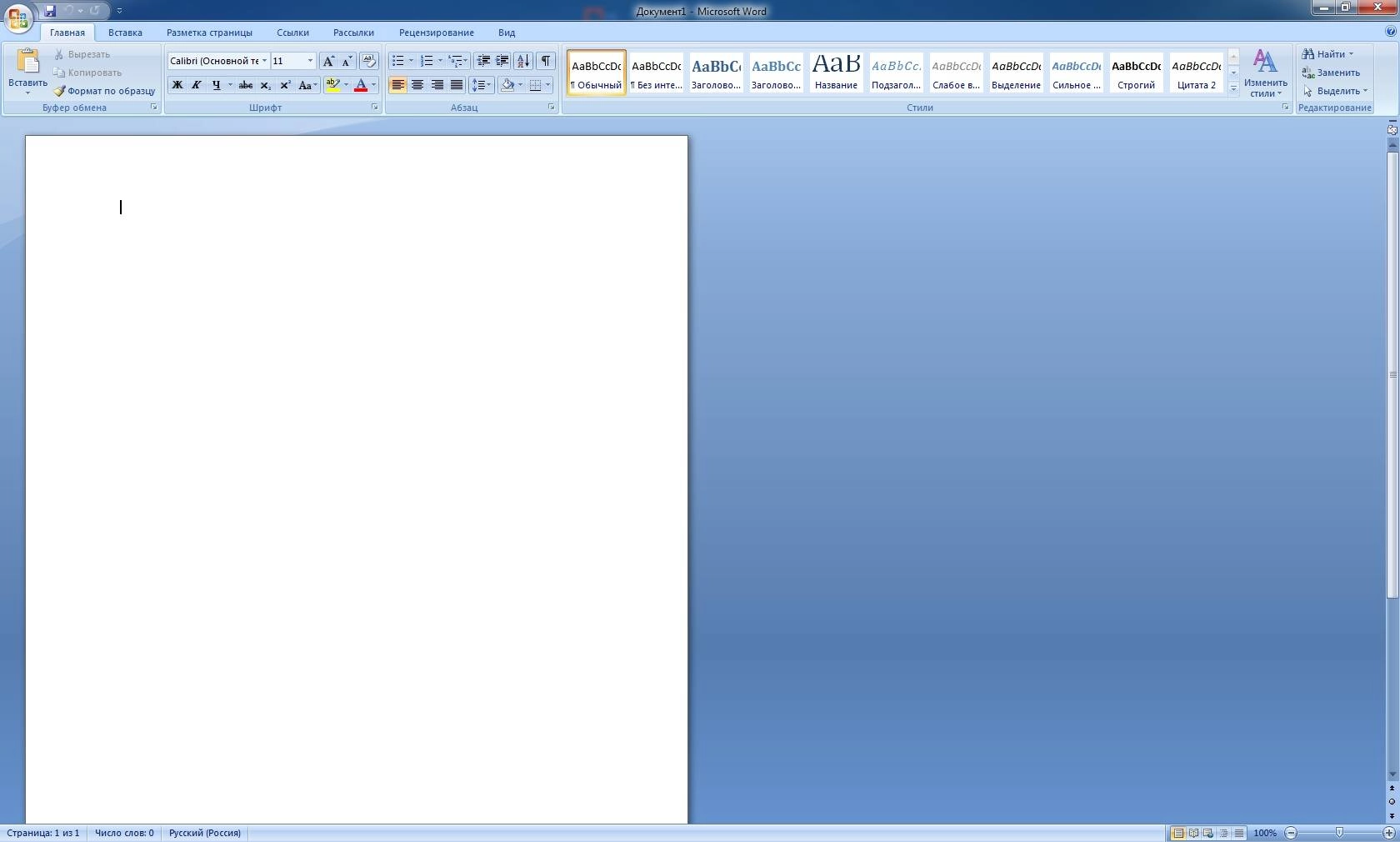The image size is (1400, 842).
Task: Align text to the right
Action: (437, 85)
